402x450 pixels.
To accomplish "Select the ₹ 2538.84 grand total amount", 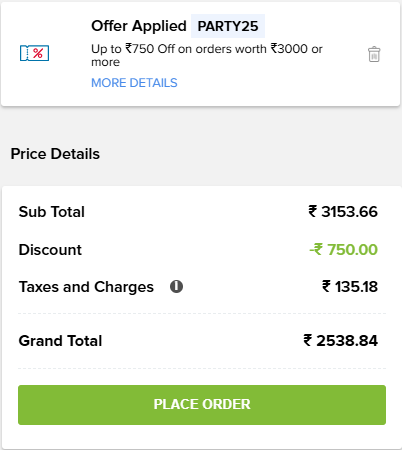I will pyautogui.click(x=341, y=341).
